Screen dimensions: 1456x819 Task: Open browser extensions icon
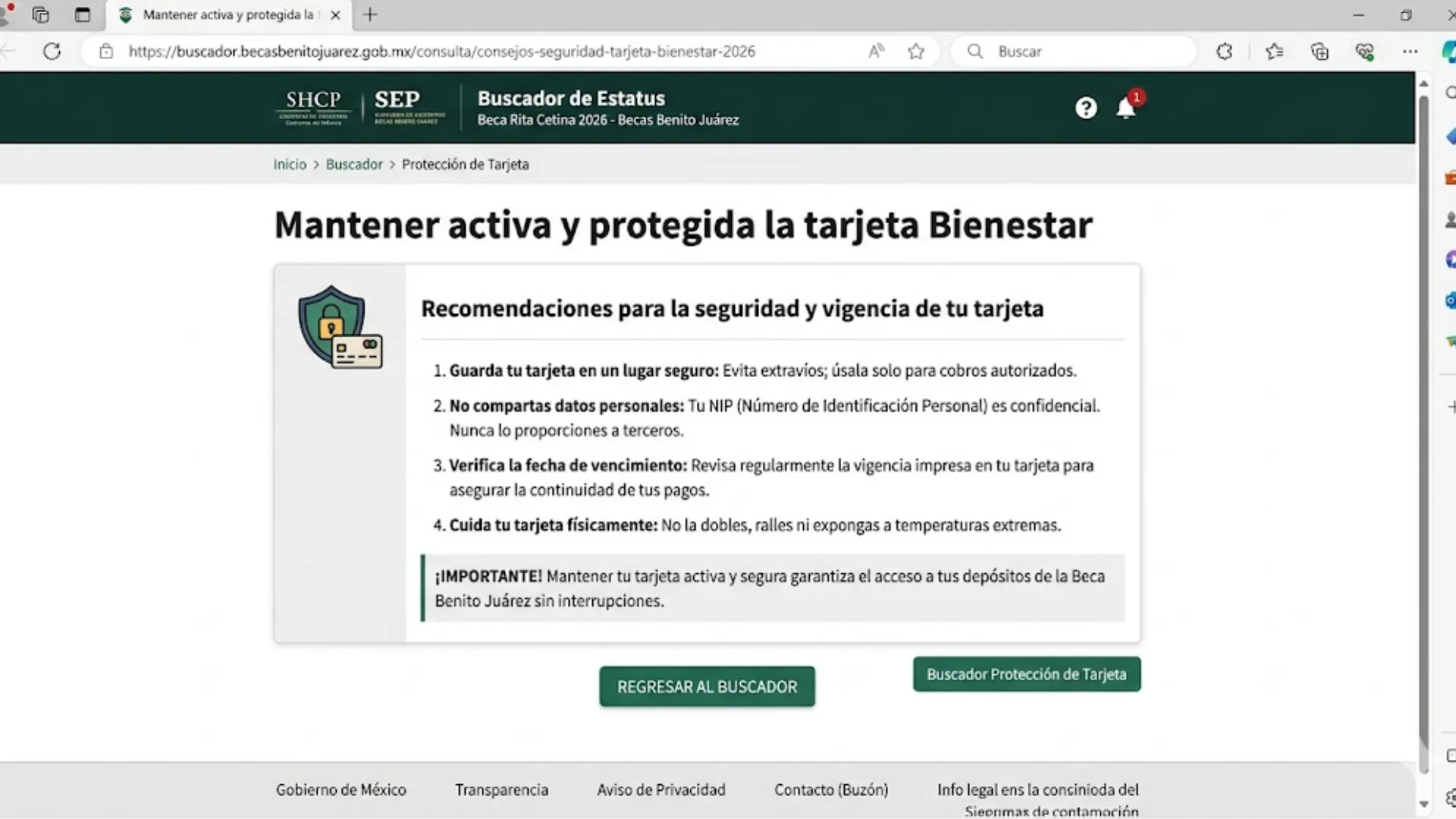1224,52
